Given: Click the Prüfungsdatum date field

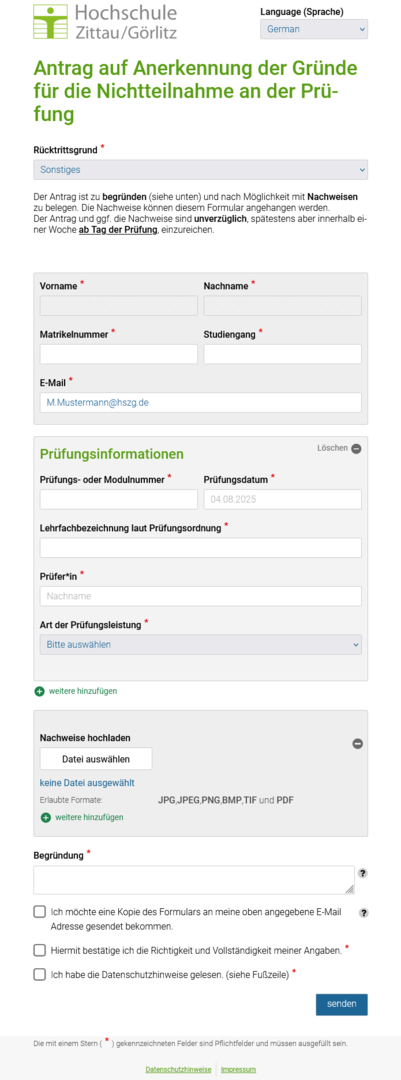Looking at the screenshot, I should 282,499.
